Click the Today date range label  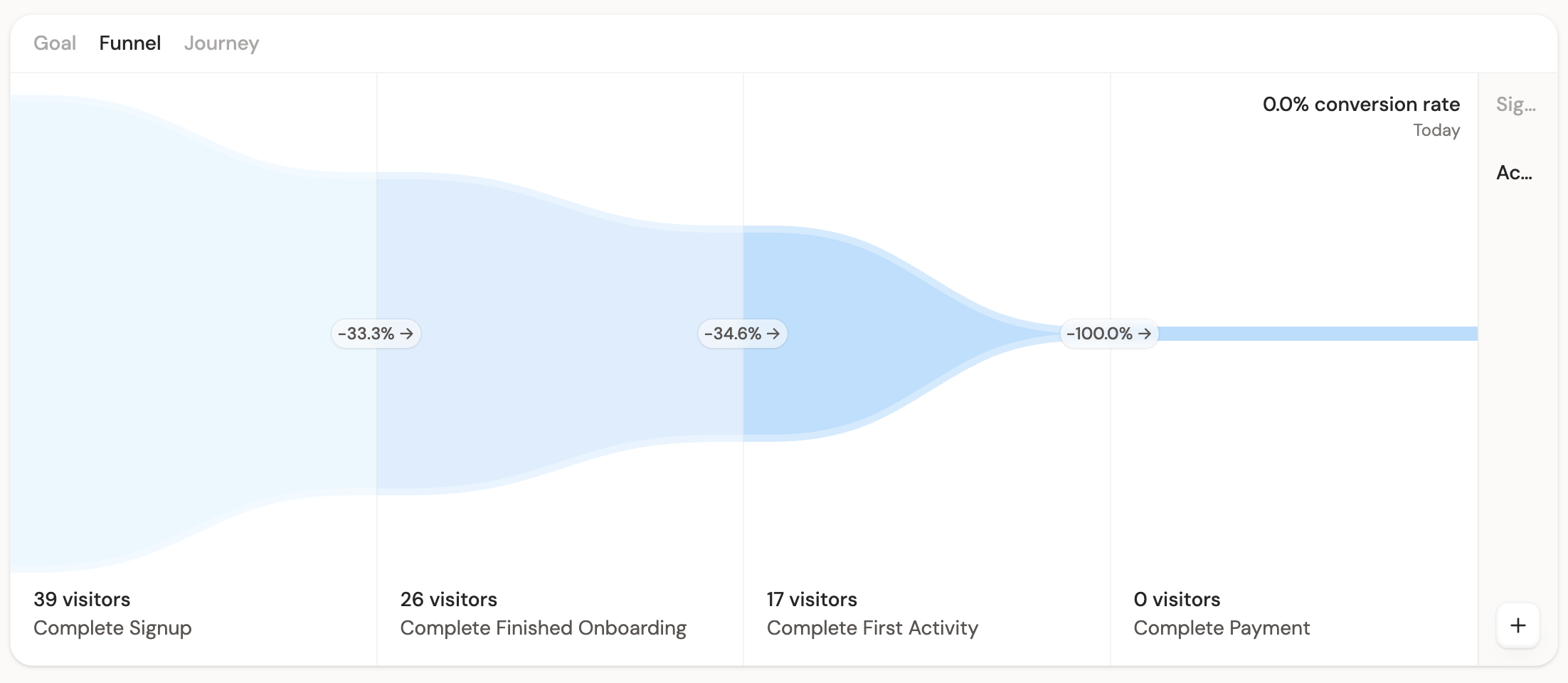pos(1436,130)
